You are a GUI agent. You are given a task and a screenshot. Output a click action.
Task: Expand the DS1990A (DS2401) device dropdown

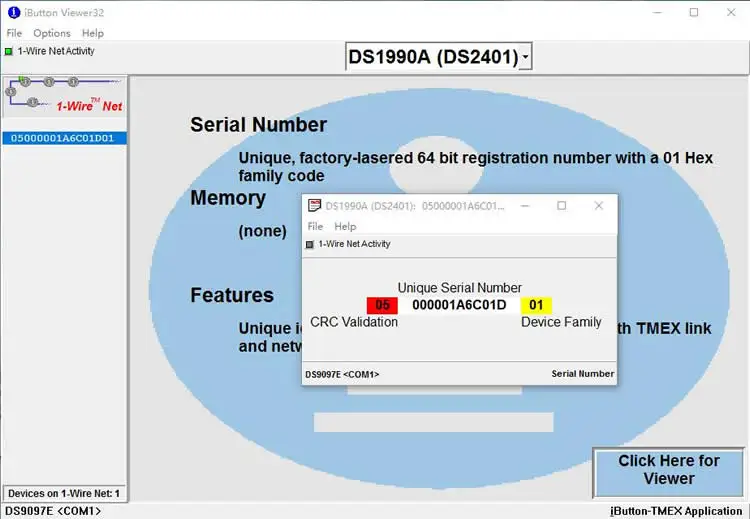(x=525, y=57)
